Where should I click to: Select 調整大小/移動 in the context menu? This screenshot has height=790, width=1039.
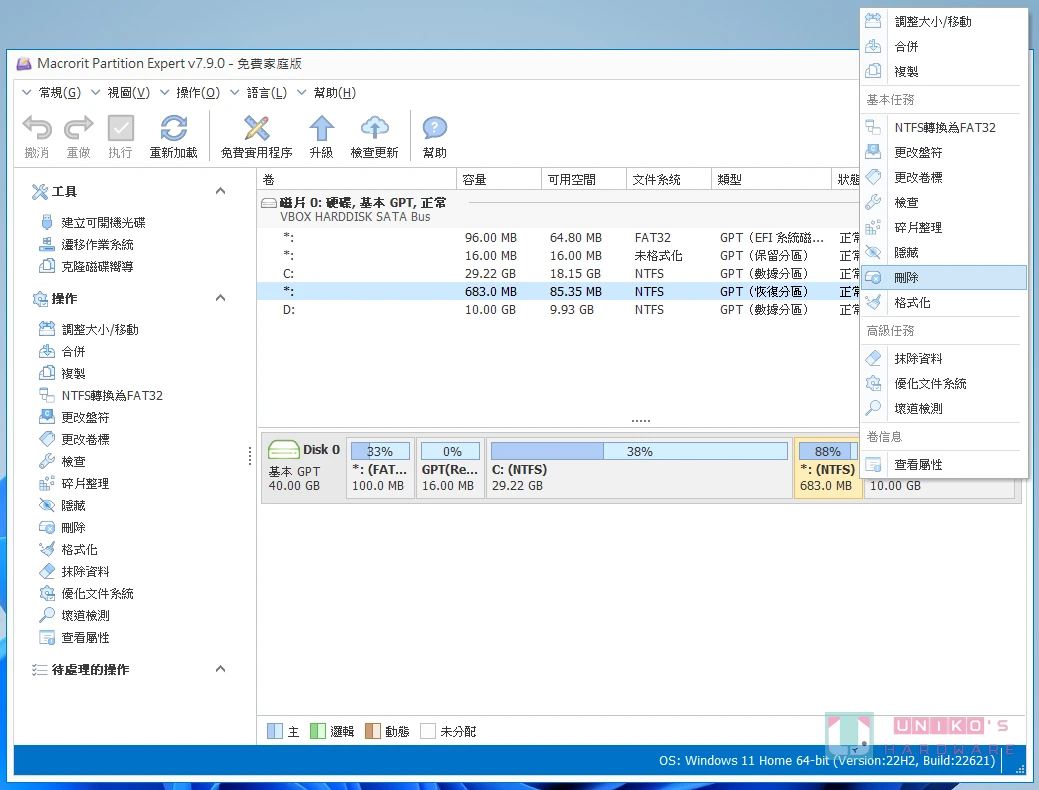pos(944,22)
